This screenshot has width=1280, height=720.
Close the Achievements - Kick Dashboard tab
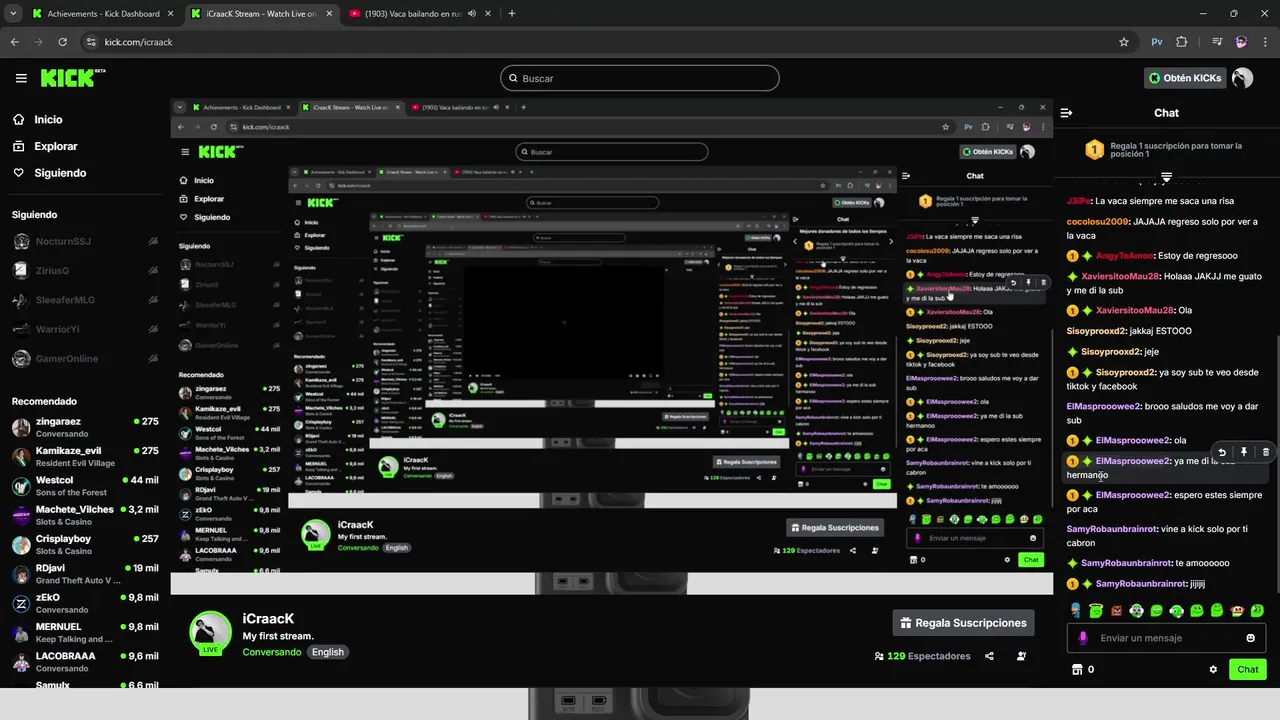pyautogui.click(x=169, y=14)
